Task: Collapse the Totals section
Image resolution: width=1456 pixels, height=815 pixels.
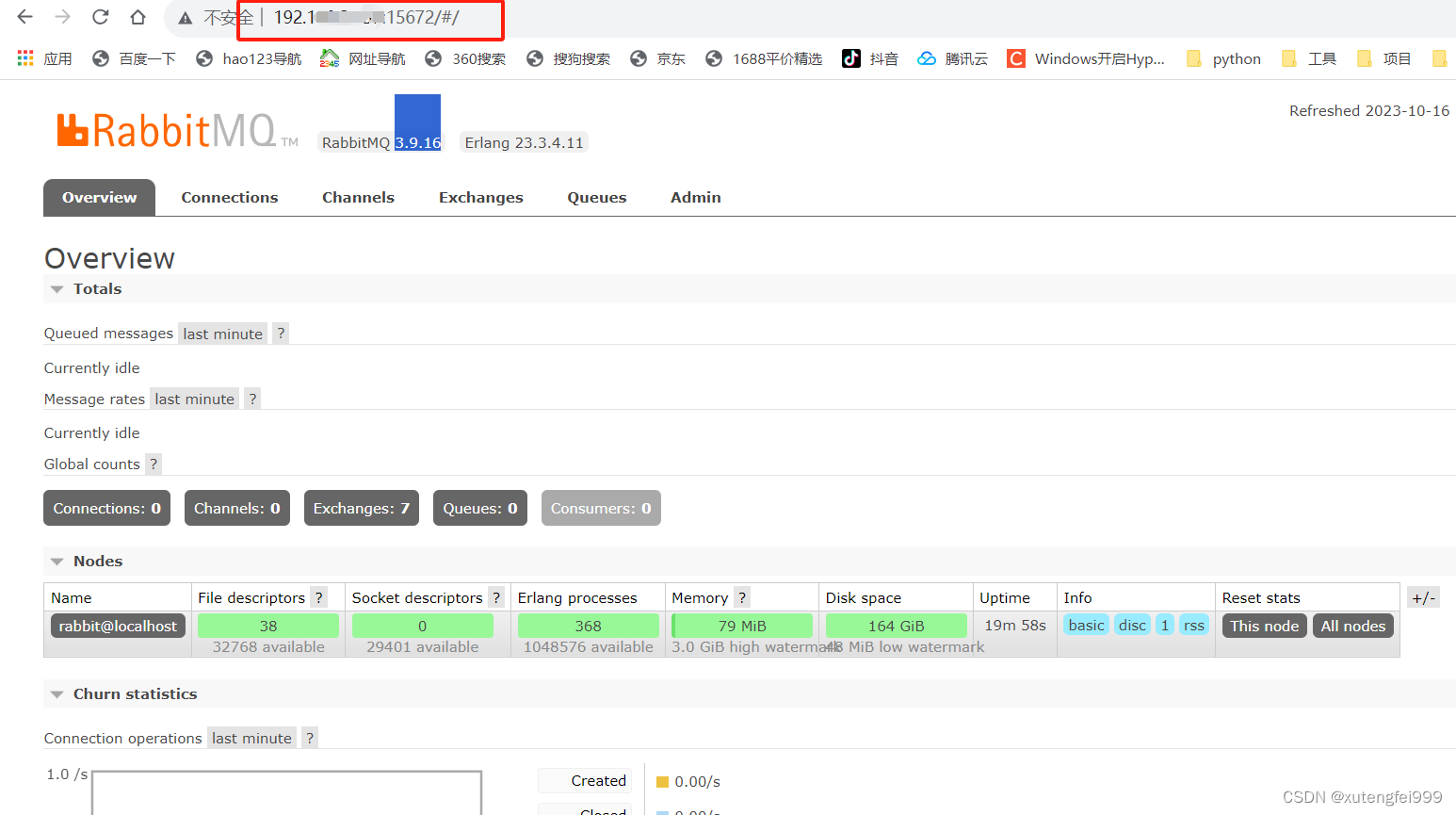Action: (x=57, y=288)
